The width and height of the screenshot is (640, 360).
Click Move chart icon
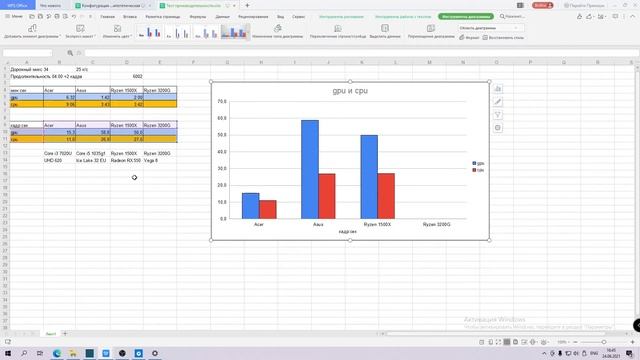pos(431,28)
